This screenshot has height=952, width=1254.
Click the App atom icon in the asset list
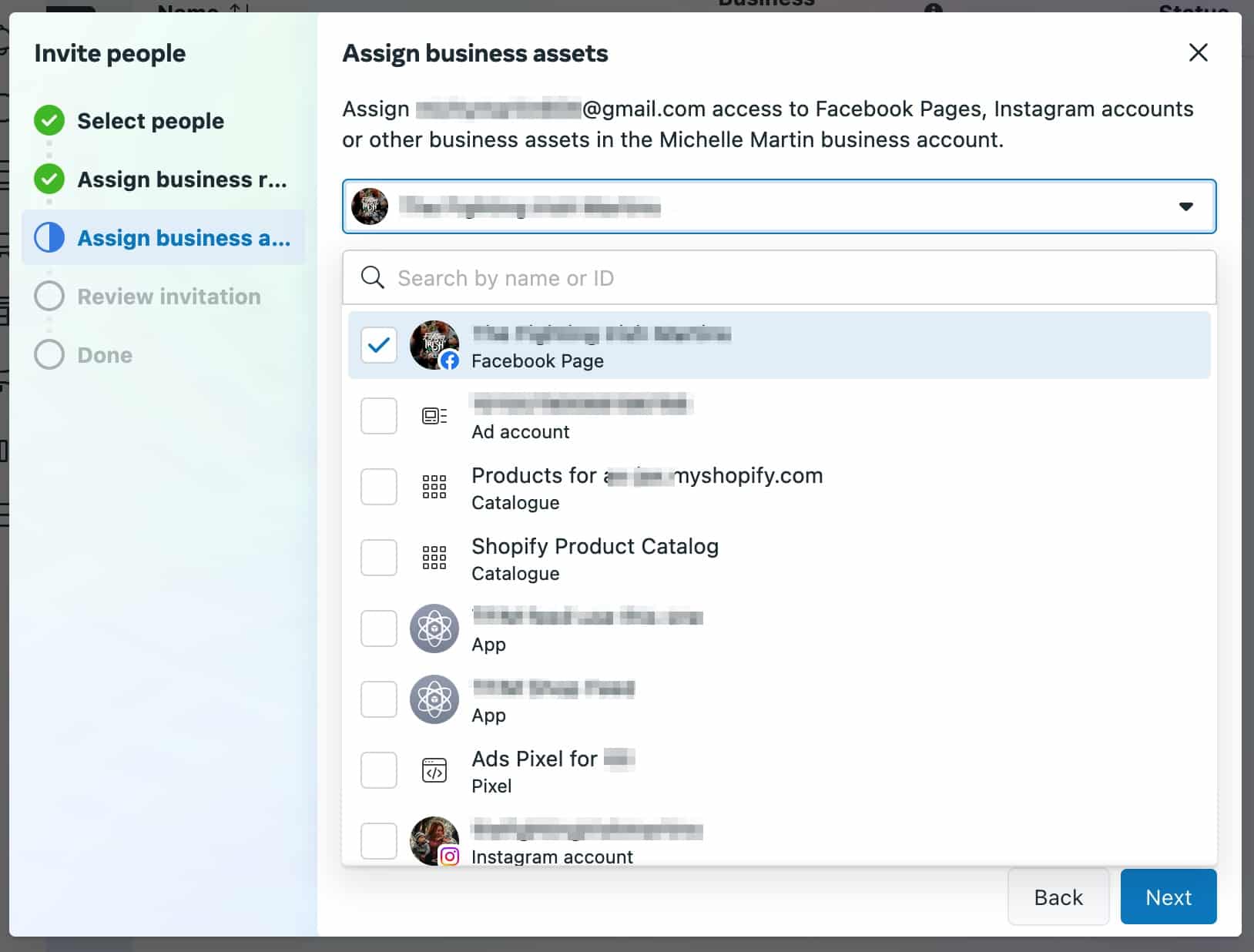point(434,629)
